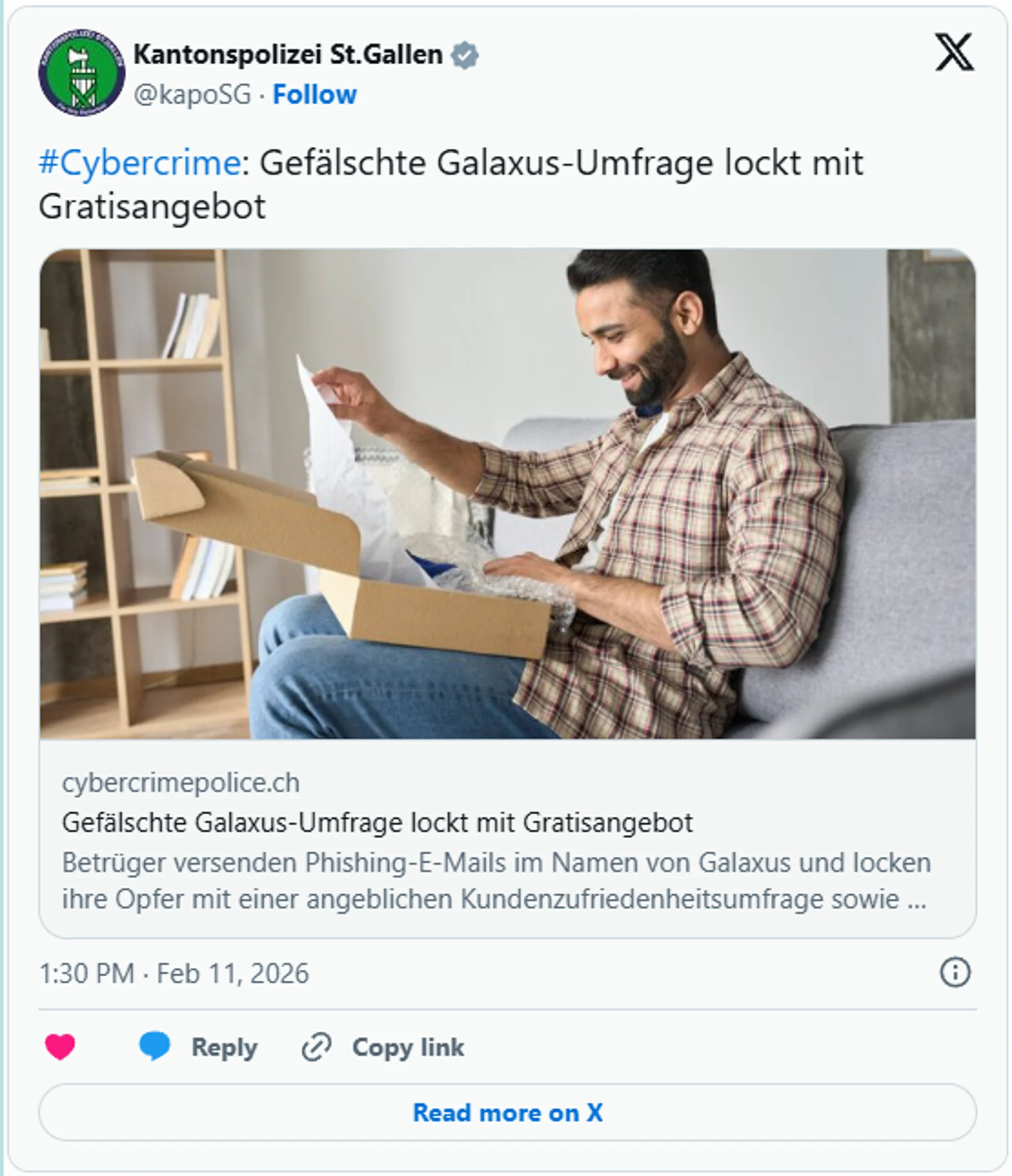
Task: Open the @kapoSG handle link
Action: pos(192,95)
